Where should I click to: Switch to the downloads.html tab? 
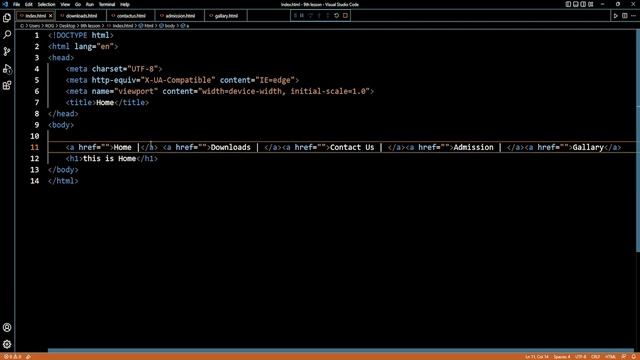81,16
